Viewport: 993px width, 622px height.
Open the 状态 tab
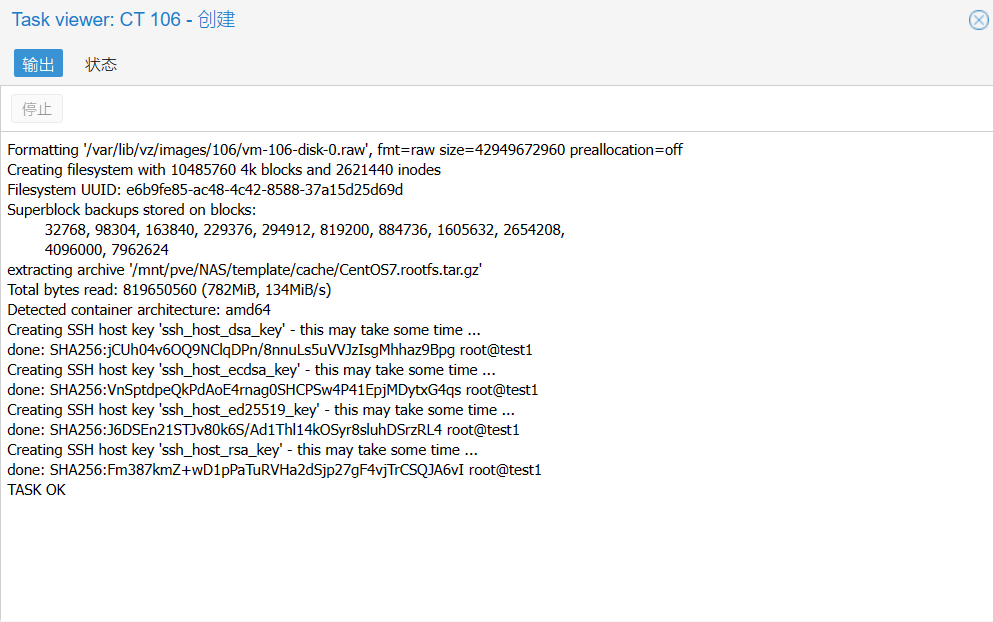pyautogui.click(x=101, y=64)
